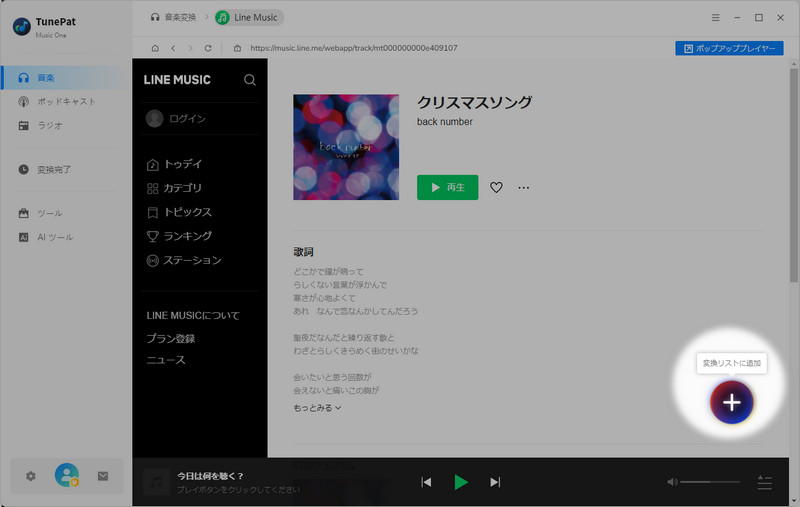800x507 pixels.
Task: Open the three-dot more options menu
Action: pos(523,187)
